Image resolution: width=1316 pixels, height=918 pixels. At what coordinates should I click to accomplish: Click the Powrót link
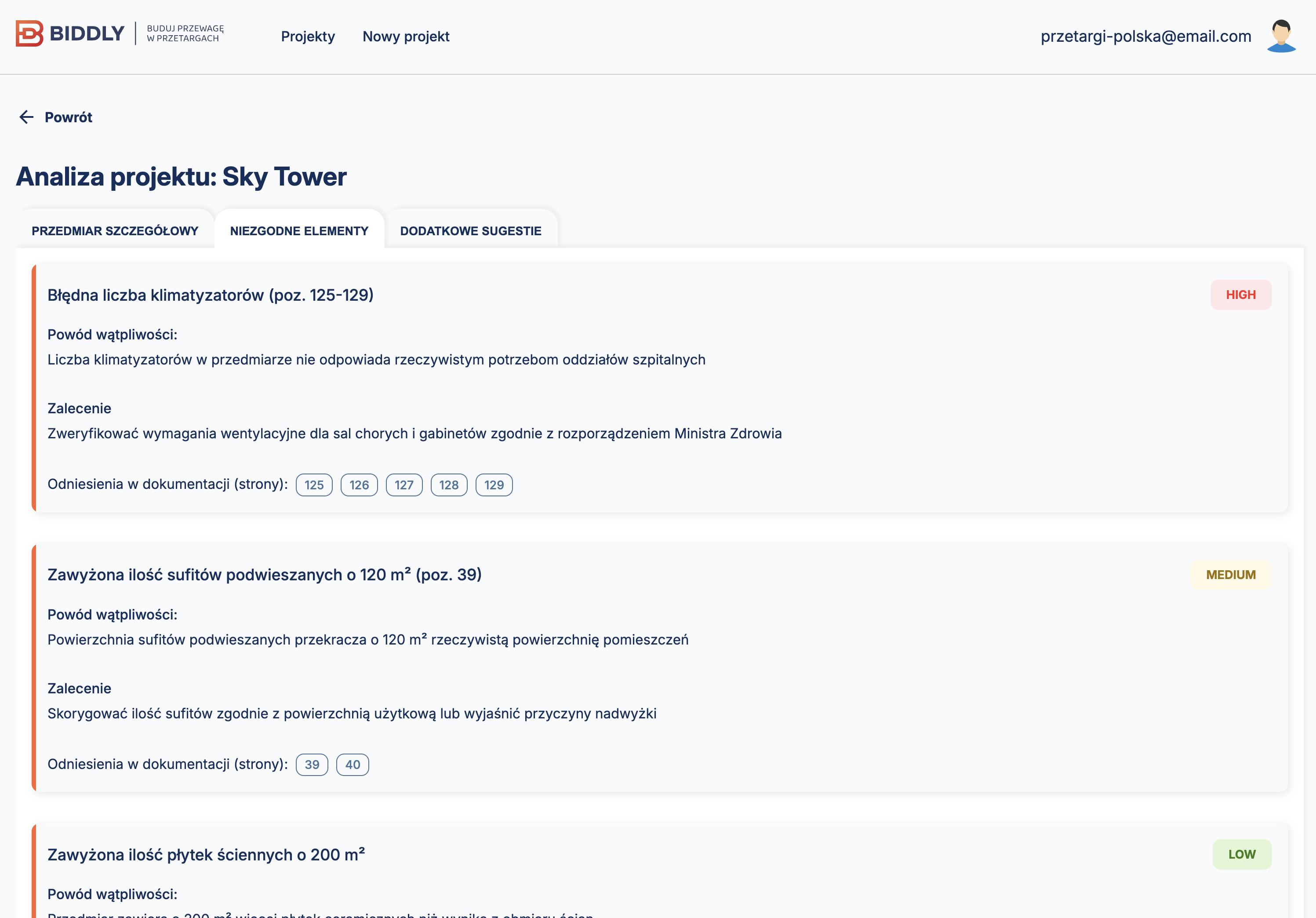68,117
